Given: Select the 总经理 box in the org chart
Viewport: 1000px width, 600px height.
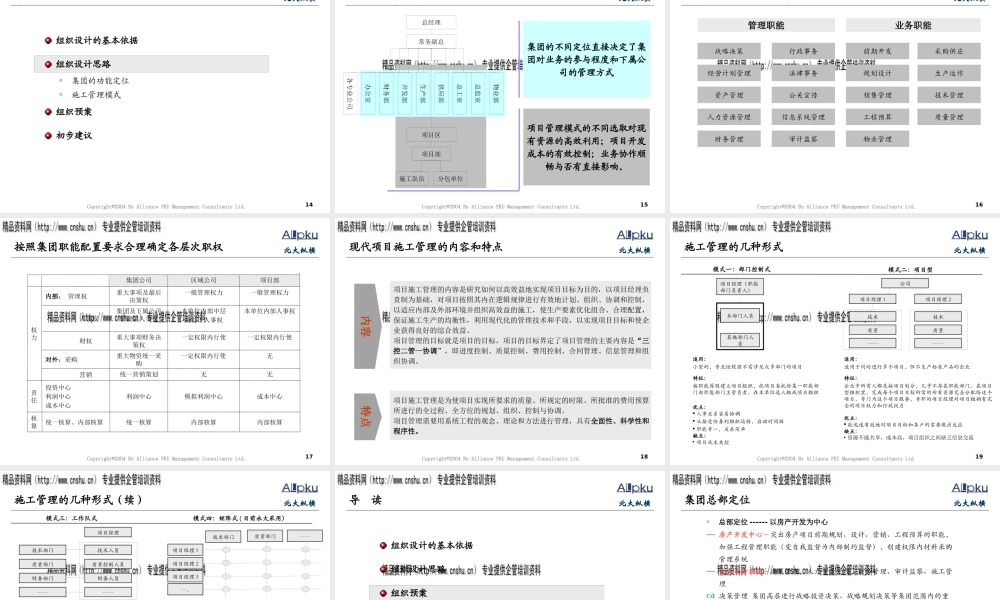Looking at the screenshot, I should pyautogui.click(x=431, y=22).
